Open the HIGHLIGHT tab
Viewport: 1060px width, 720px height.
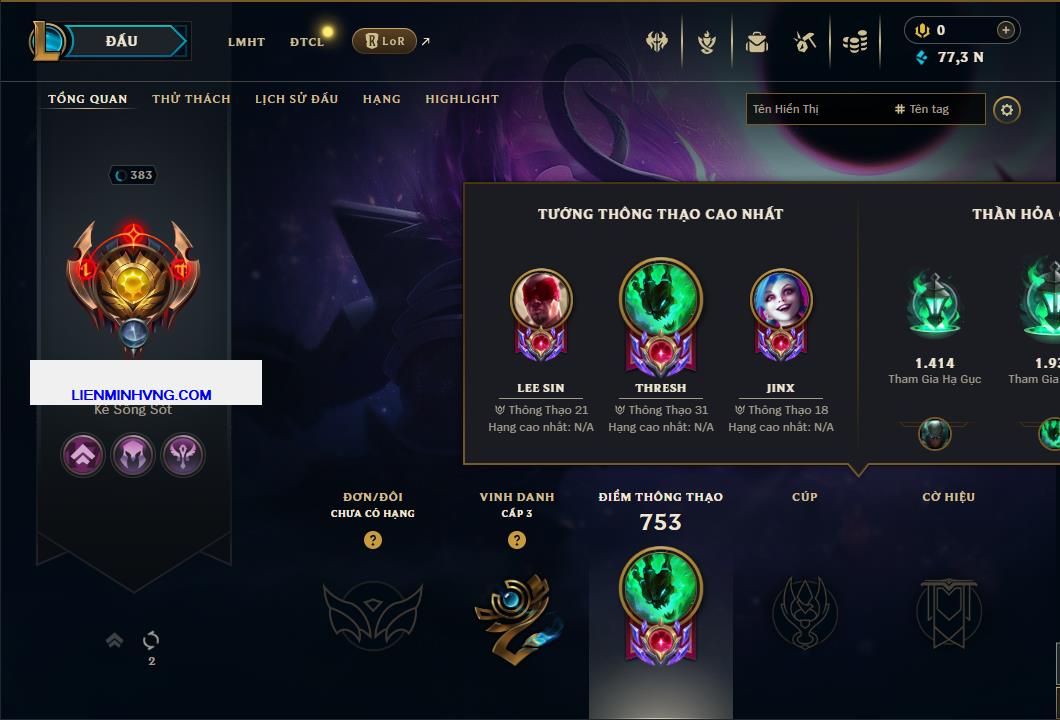point(462,99)
